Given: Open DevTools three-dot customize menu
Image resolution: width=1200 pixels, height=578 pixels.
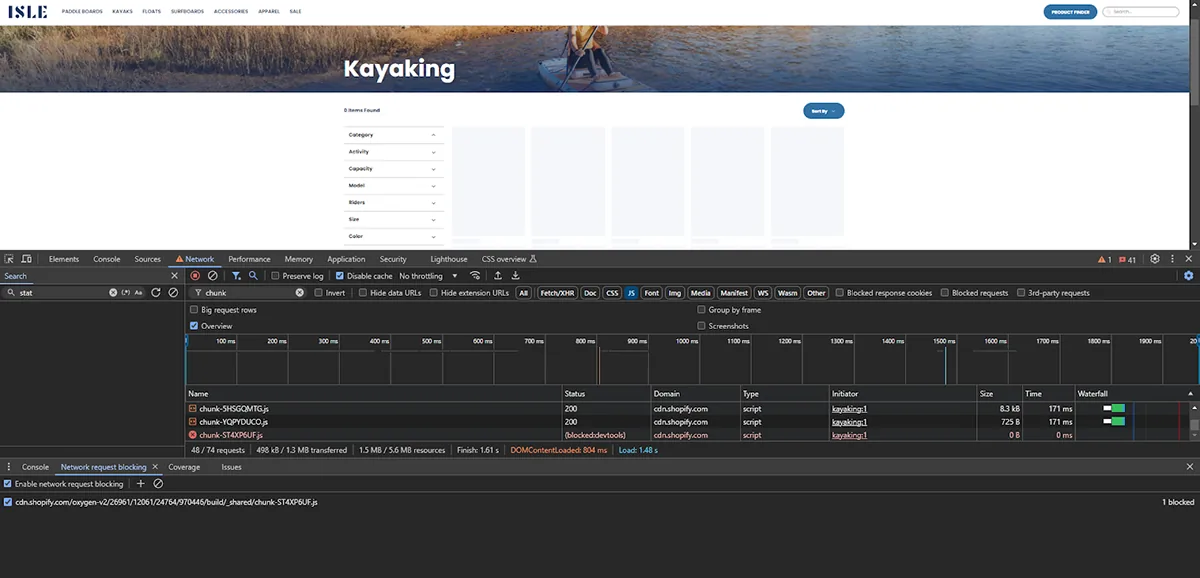Looking at the screenshot, I should (x=1171, y=259).
